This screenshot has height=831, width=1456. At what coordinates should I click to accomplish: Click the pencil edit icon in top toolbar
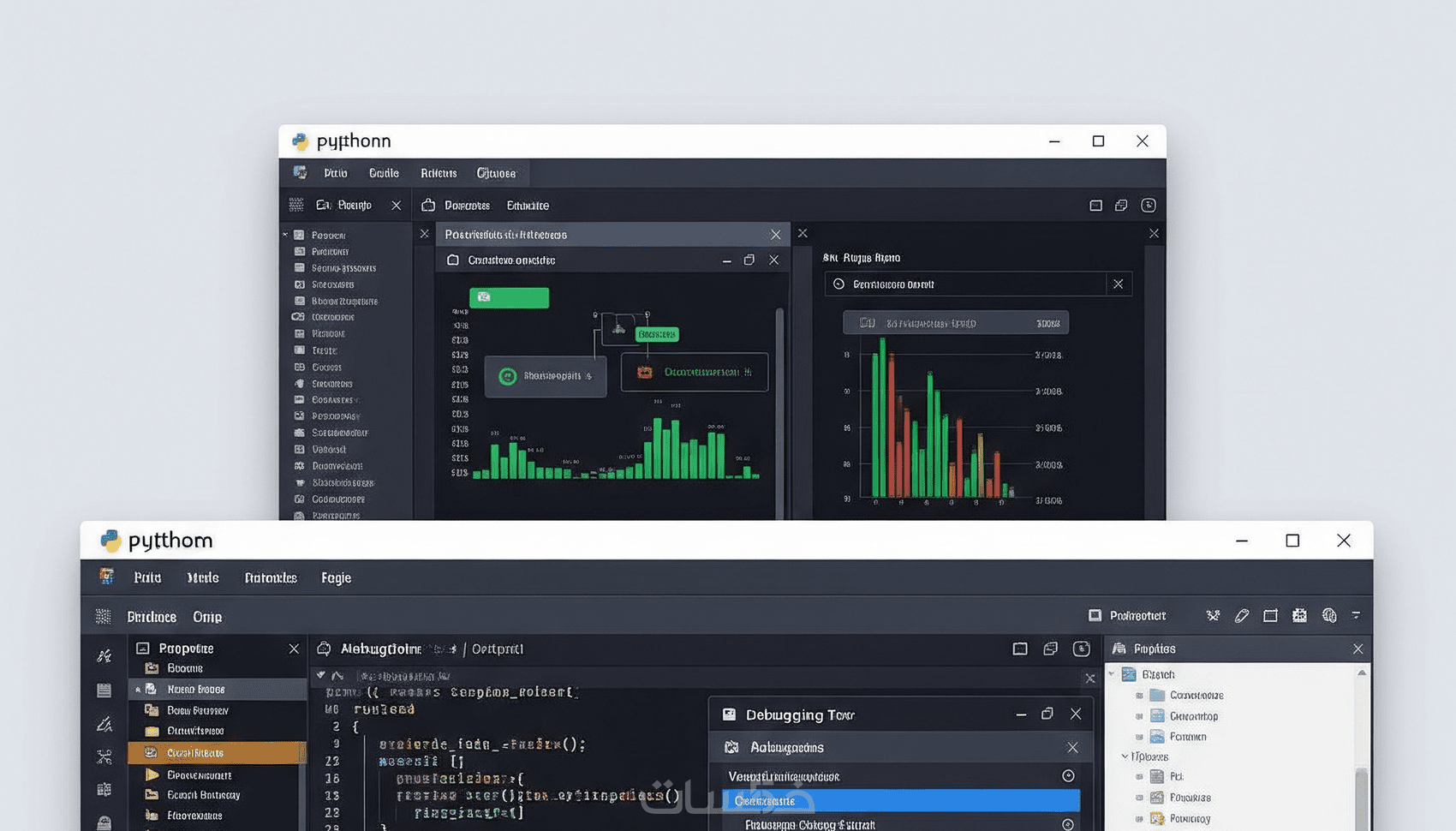point(1242,615)
